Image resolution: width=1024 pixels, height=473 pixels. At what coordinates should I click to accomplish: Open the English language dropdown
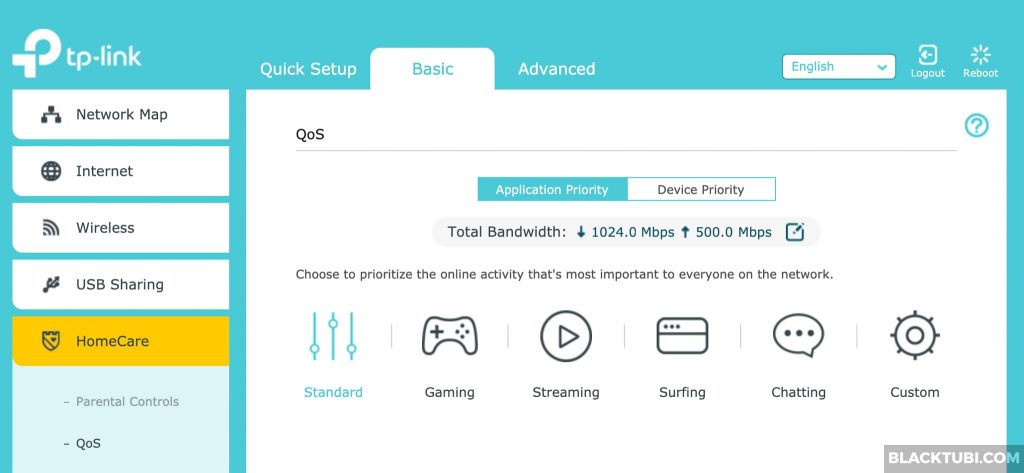839,67
